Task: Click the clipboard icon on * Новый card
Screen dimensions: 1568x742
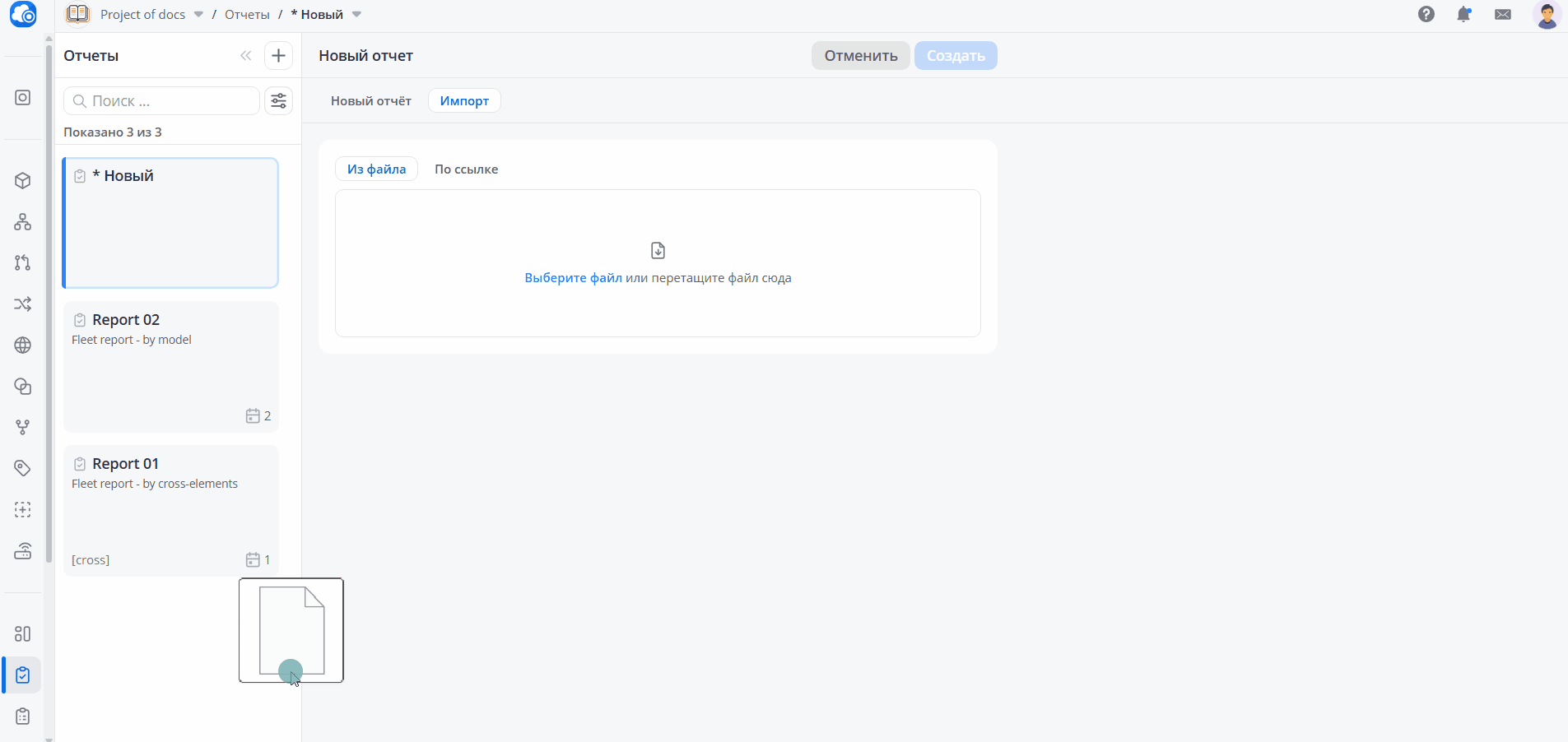Action: (80, 176)
